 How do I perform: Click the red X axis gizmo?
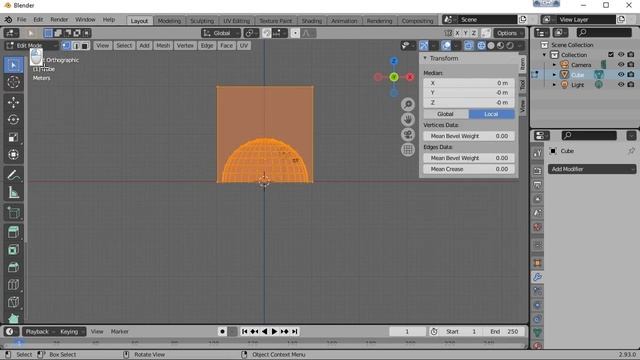click(x=410, y=77)
